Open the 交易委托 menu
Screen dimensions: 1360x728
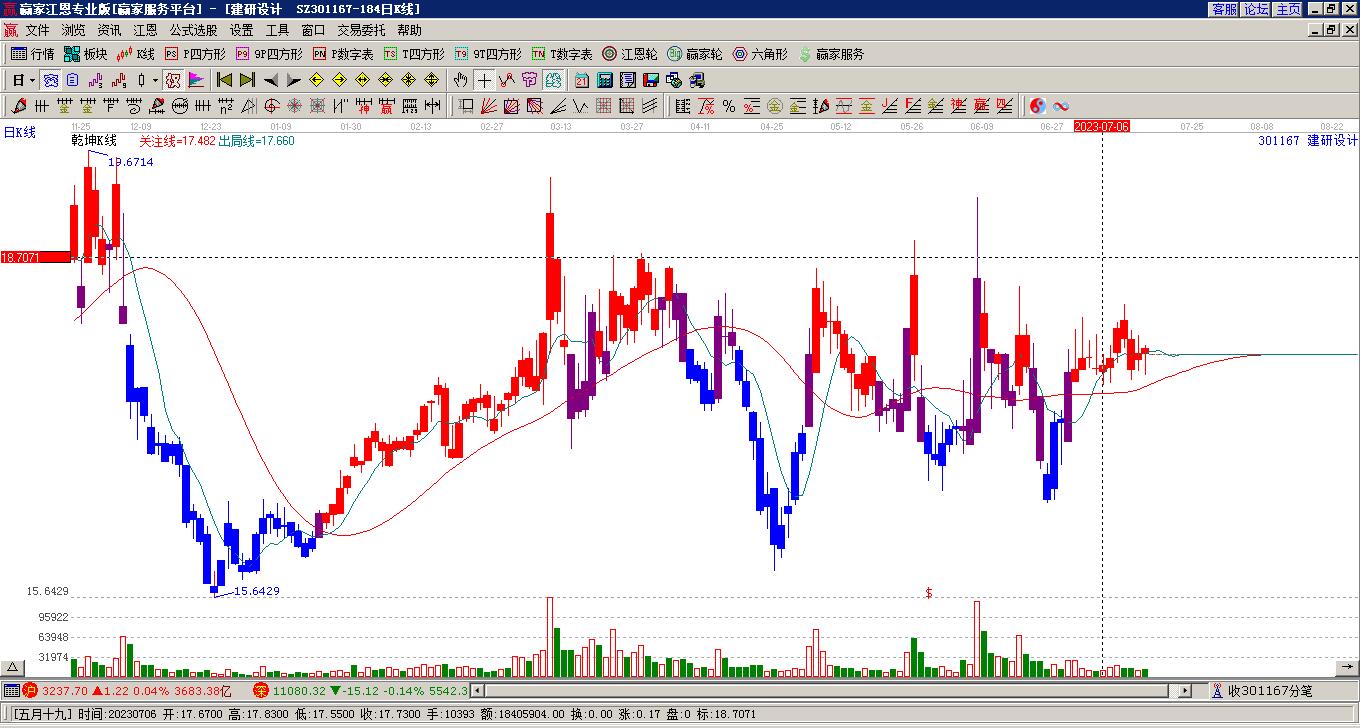coord(361,30)
